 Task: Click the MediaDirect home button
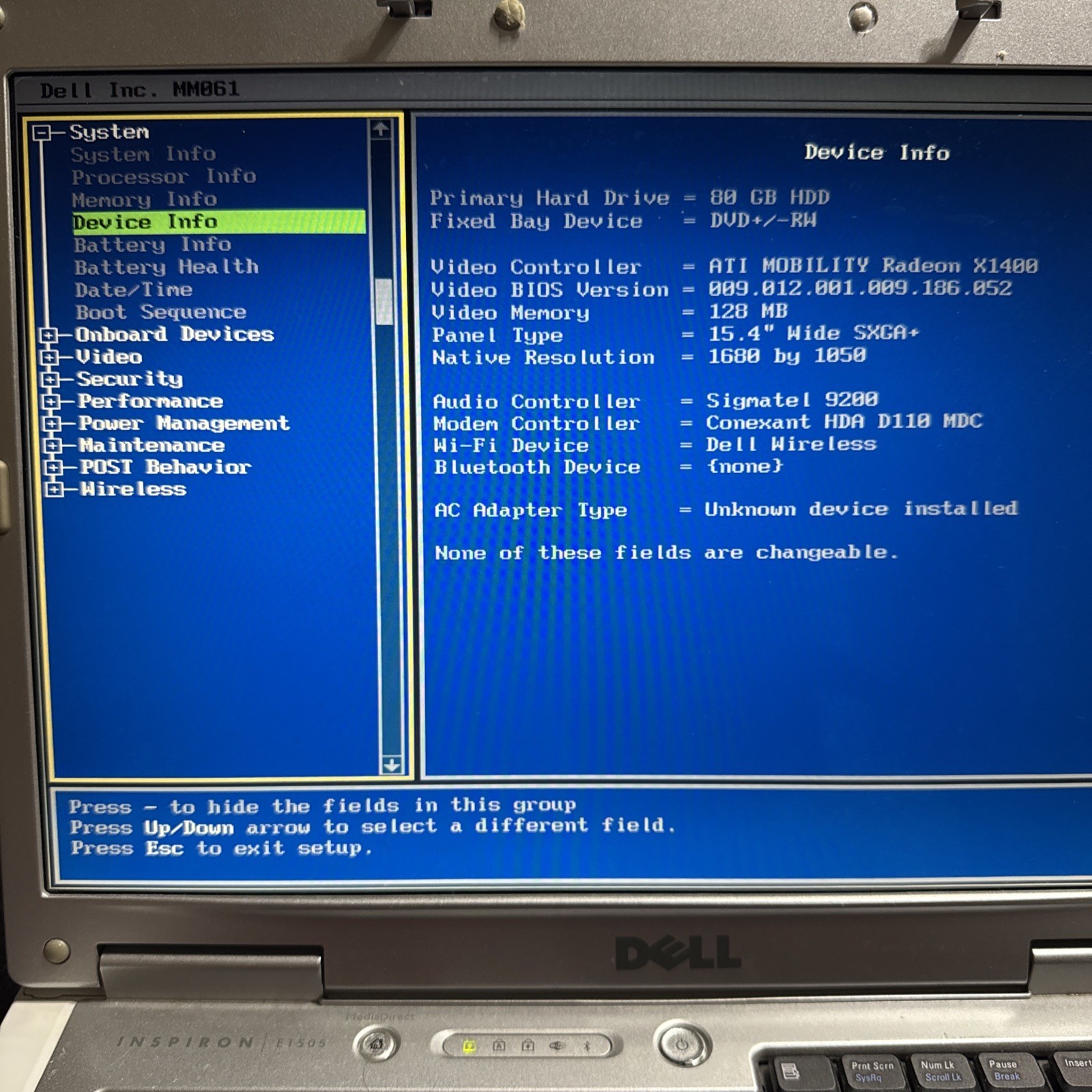pyautogui.click(x=376, y=1044)
